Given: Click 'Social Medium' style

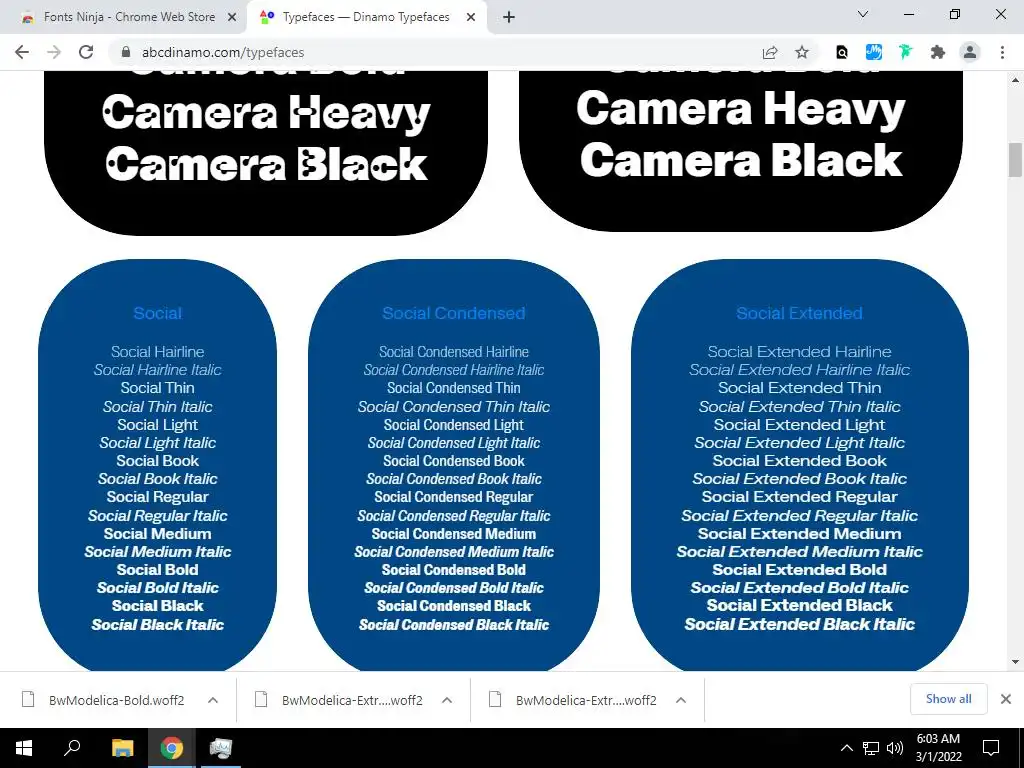Looking at the screenshot, I should pos(157,534).
